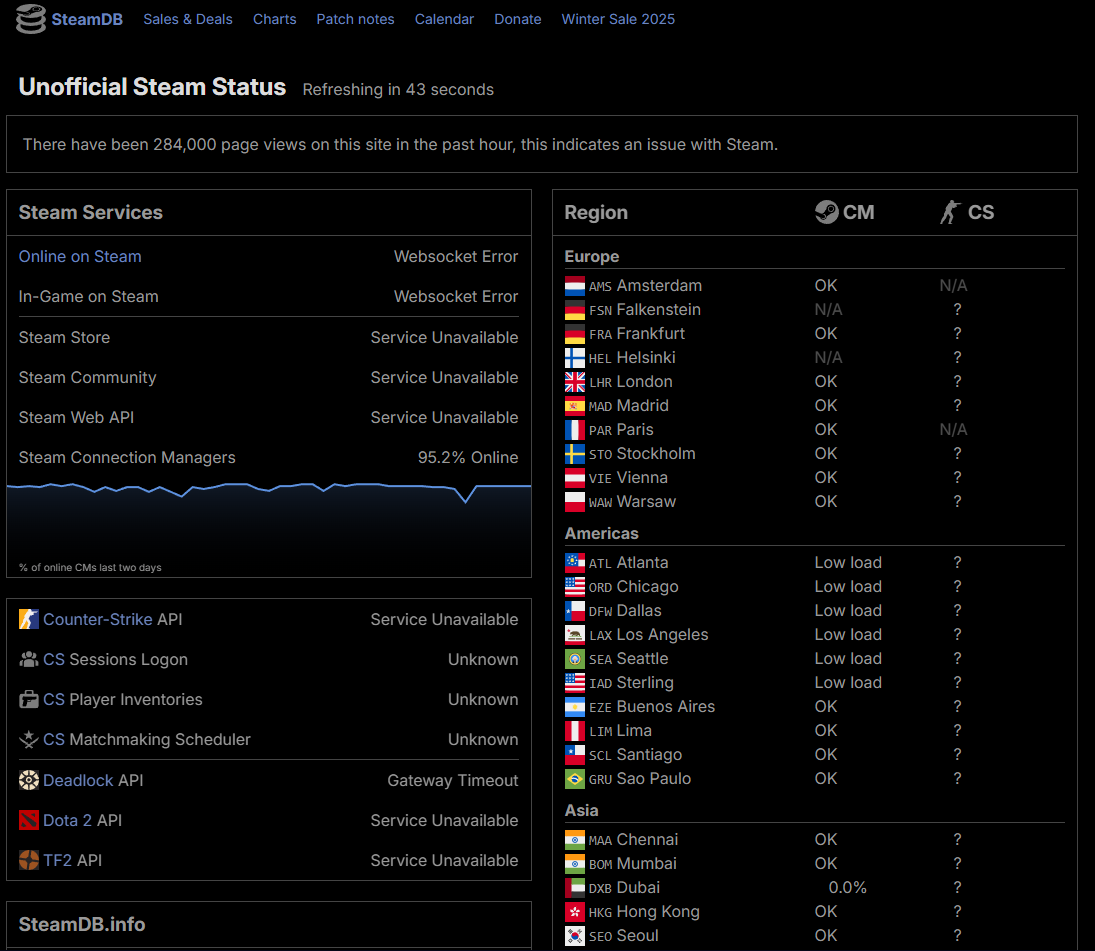1095x951 pixels.
Task: Click the CS Player Inventories briefcase icon
Action: 29,699
